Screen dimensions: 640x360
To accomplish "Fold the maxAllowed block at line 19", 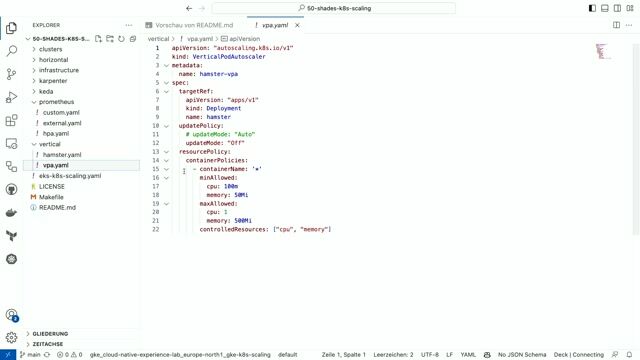I will coord(166,204).
